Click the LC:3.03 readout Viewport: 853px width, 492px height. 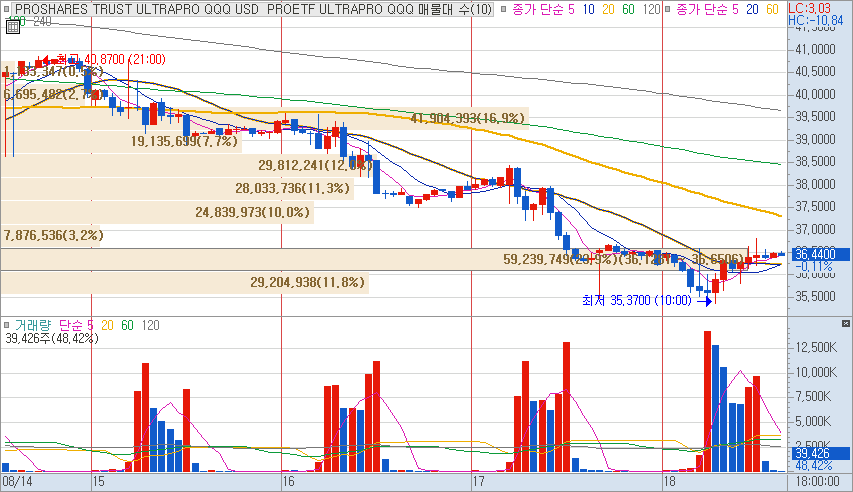tap(809, 8)
